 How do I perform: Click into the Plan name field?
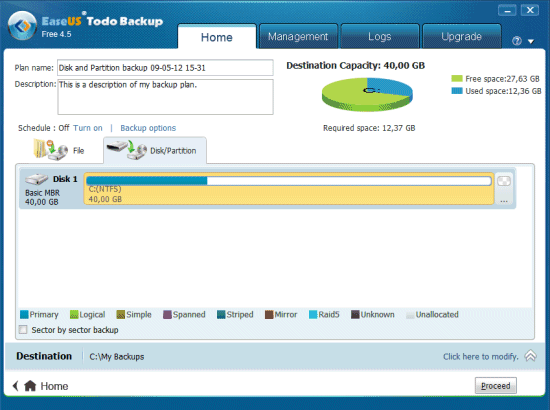[x=165, y=68]
